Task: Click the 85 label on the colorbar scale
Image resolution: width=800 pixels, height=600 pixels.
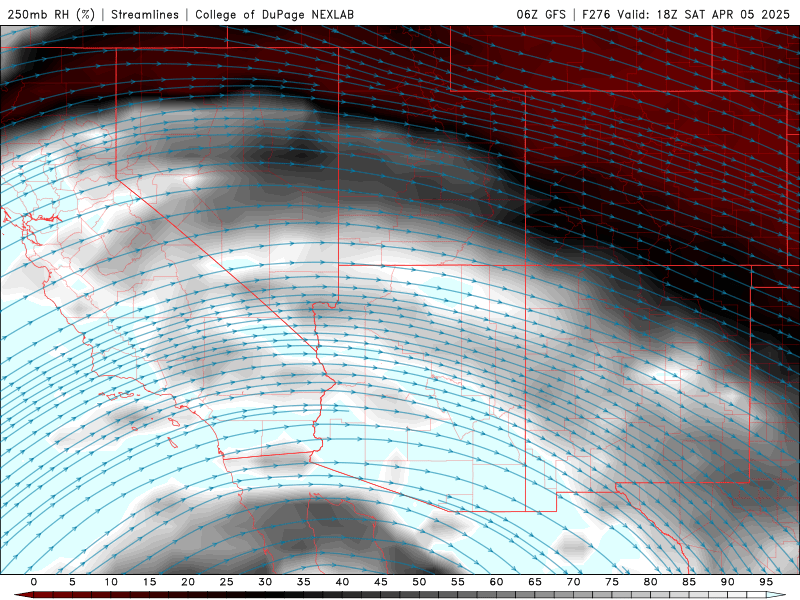Action: (x=689, y=582)
